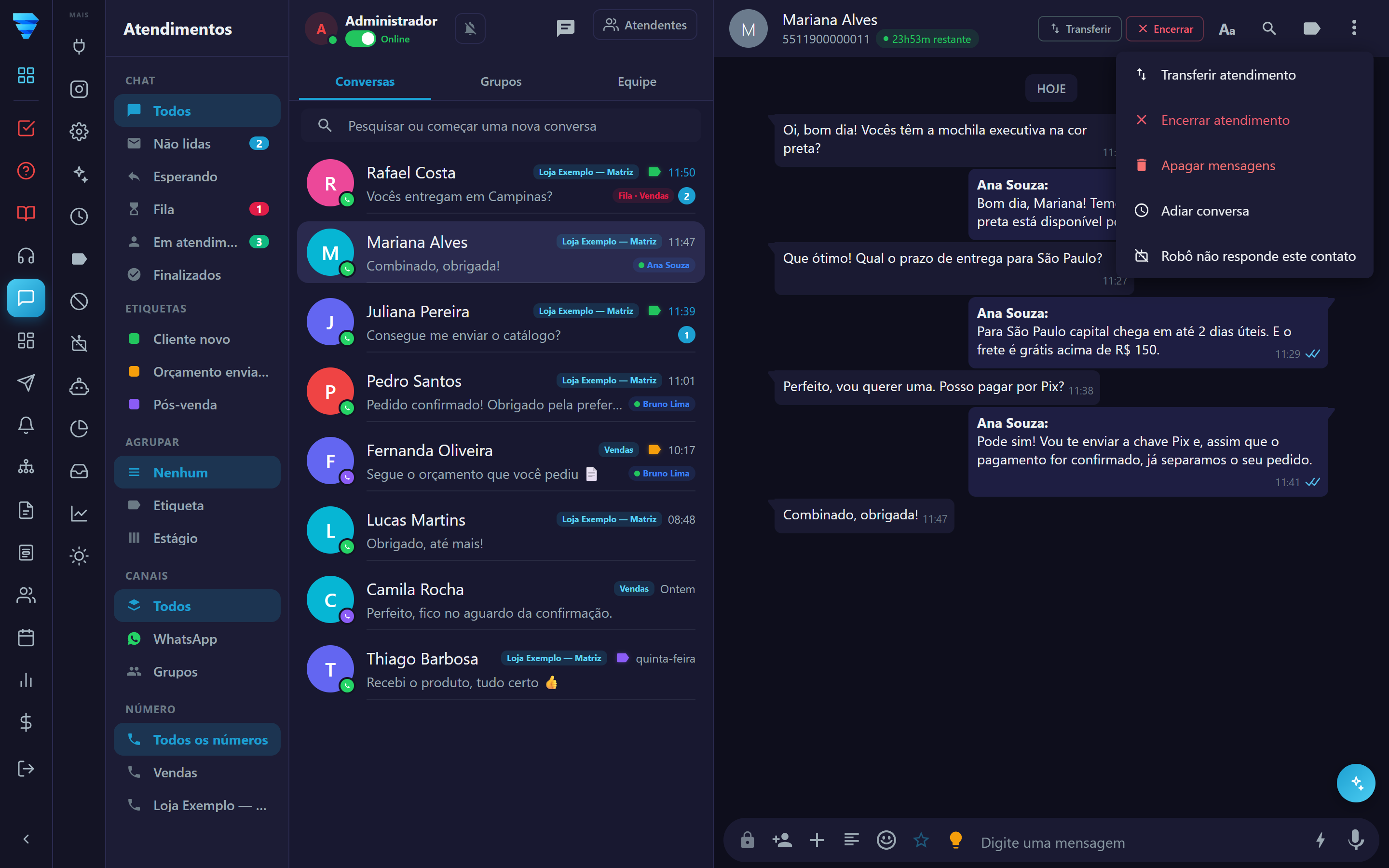Open the headphones support icon

point(26,256)
